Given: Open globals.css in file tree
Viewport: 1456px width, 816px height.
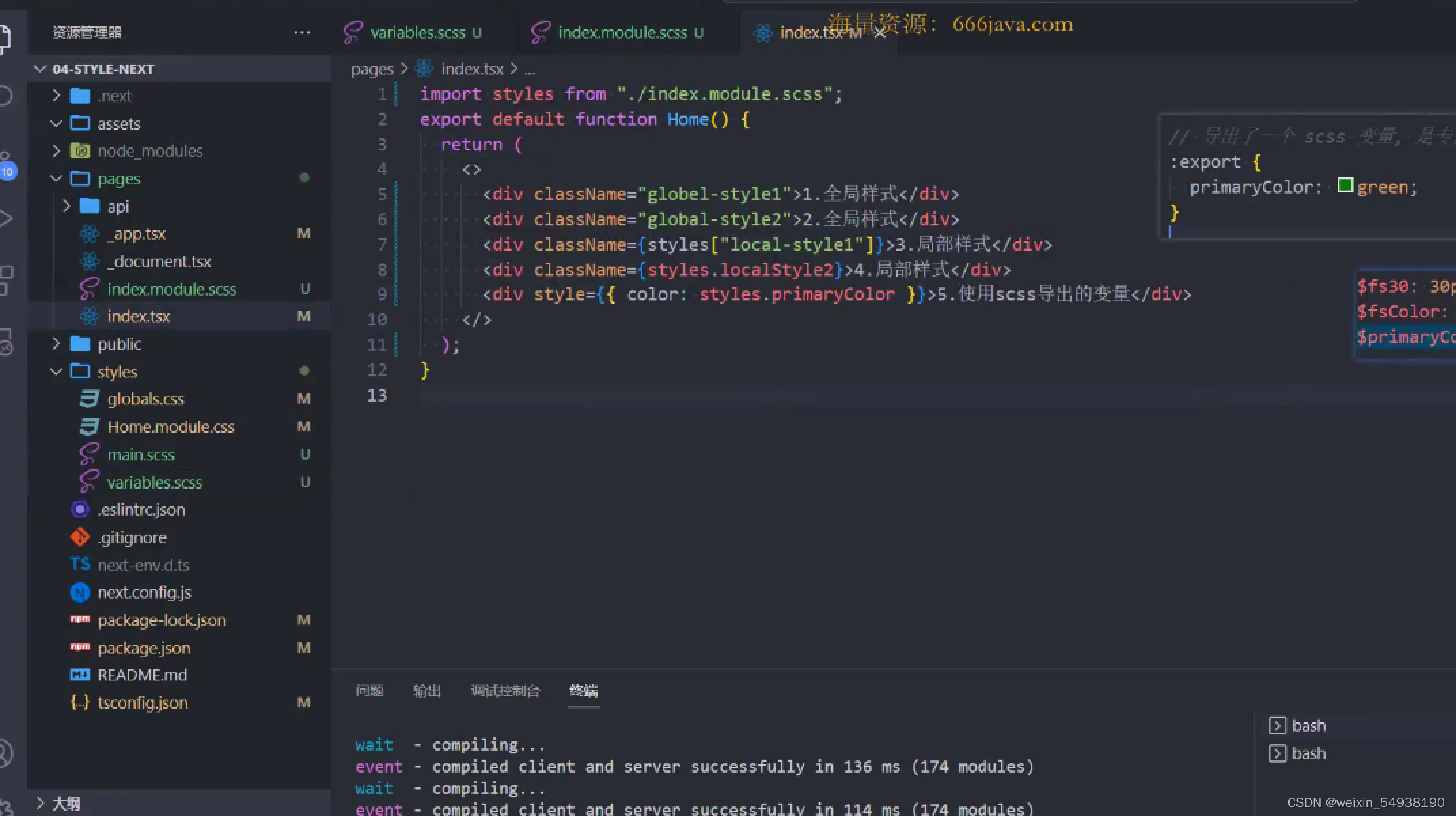Looking at the screenshot, I should (179, 399).
